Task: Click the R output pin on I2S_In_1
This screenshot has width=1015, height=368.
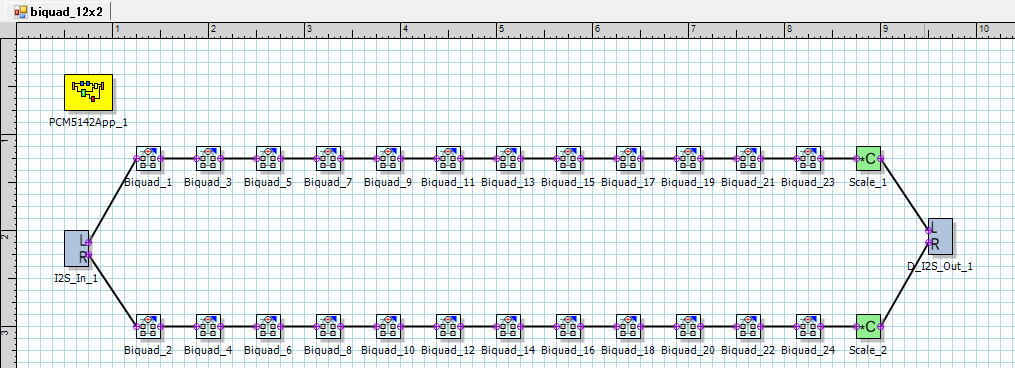Action: (x=89, y=255)
